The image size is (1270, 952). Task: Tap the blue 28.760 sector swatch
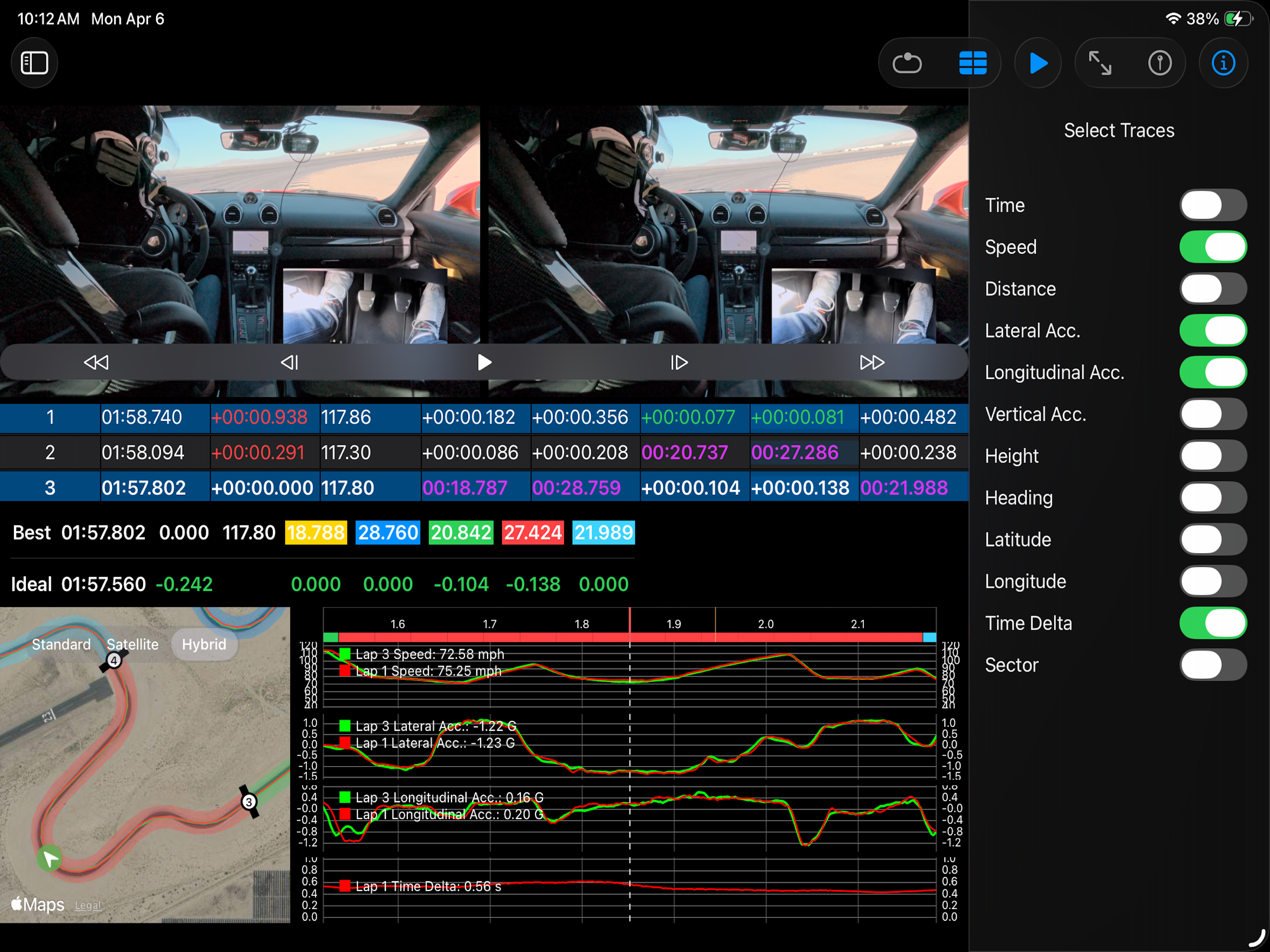(x=388, y=533)
